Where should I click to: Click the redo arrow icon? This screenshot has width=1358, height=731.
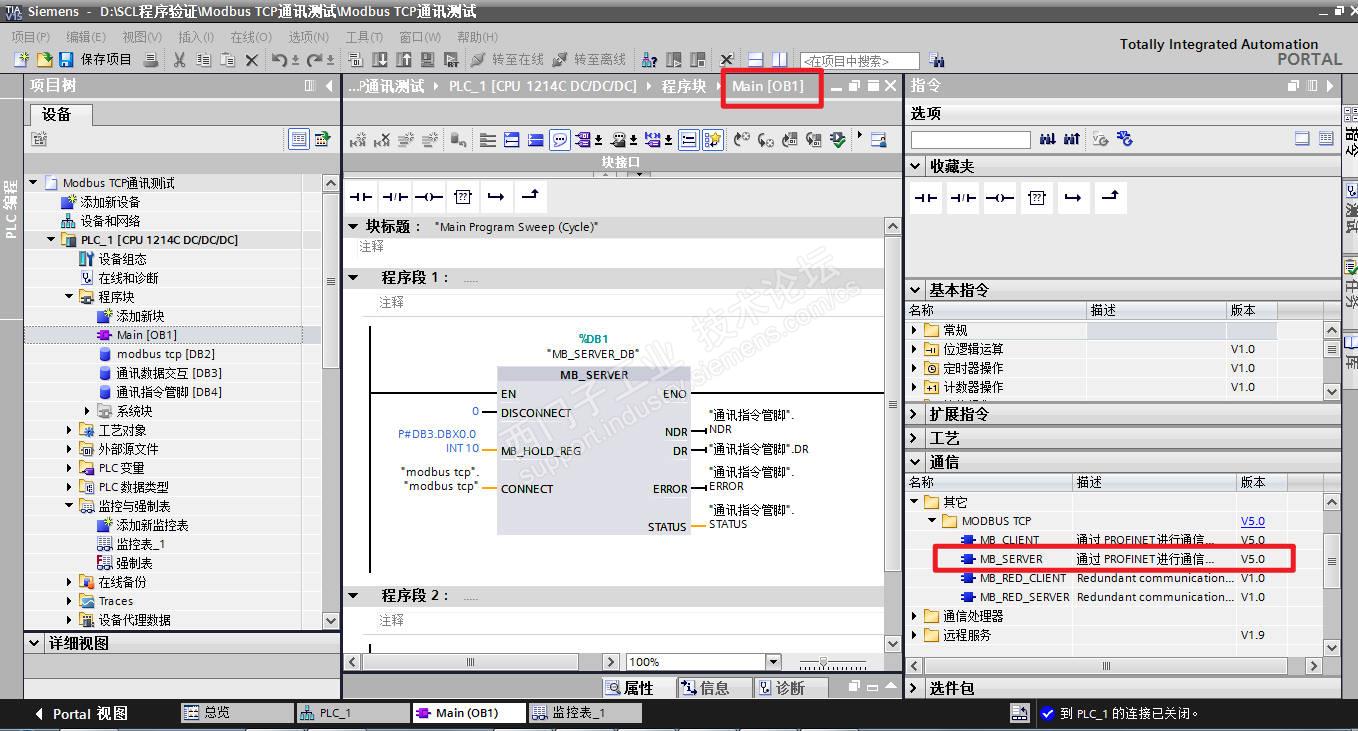315,60
